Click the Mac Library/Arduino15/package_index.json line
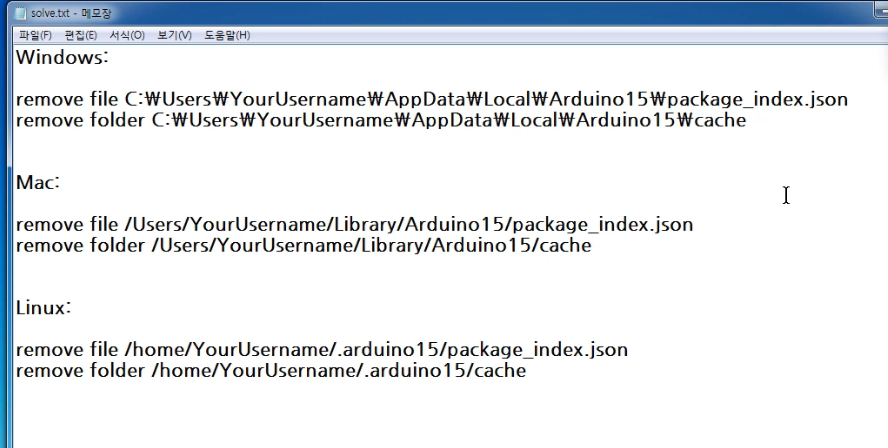Image resolution: width=888 pixels, height=448 pixels. click(x=354, y=225)
